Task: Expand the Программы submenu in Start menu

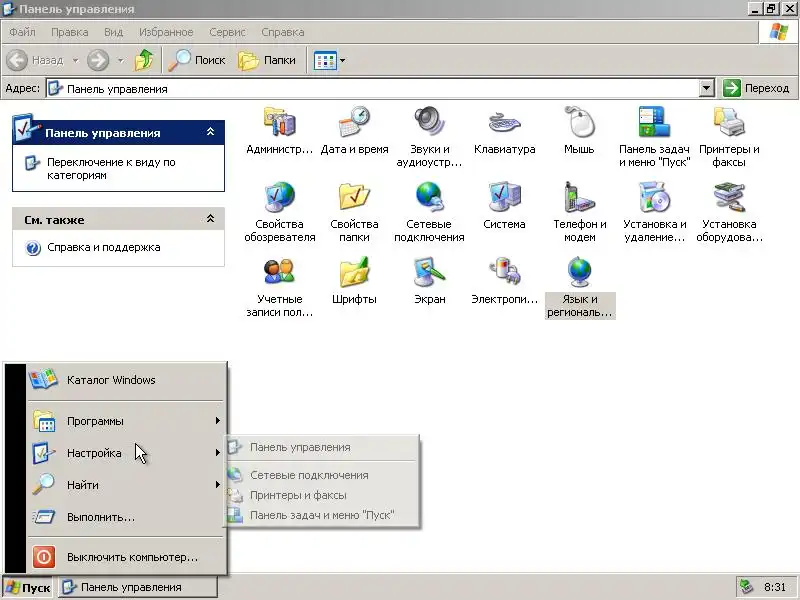Action: pyautogui.click(x=126, y=421)
